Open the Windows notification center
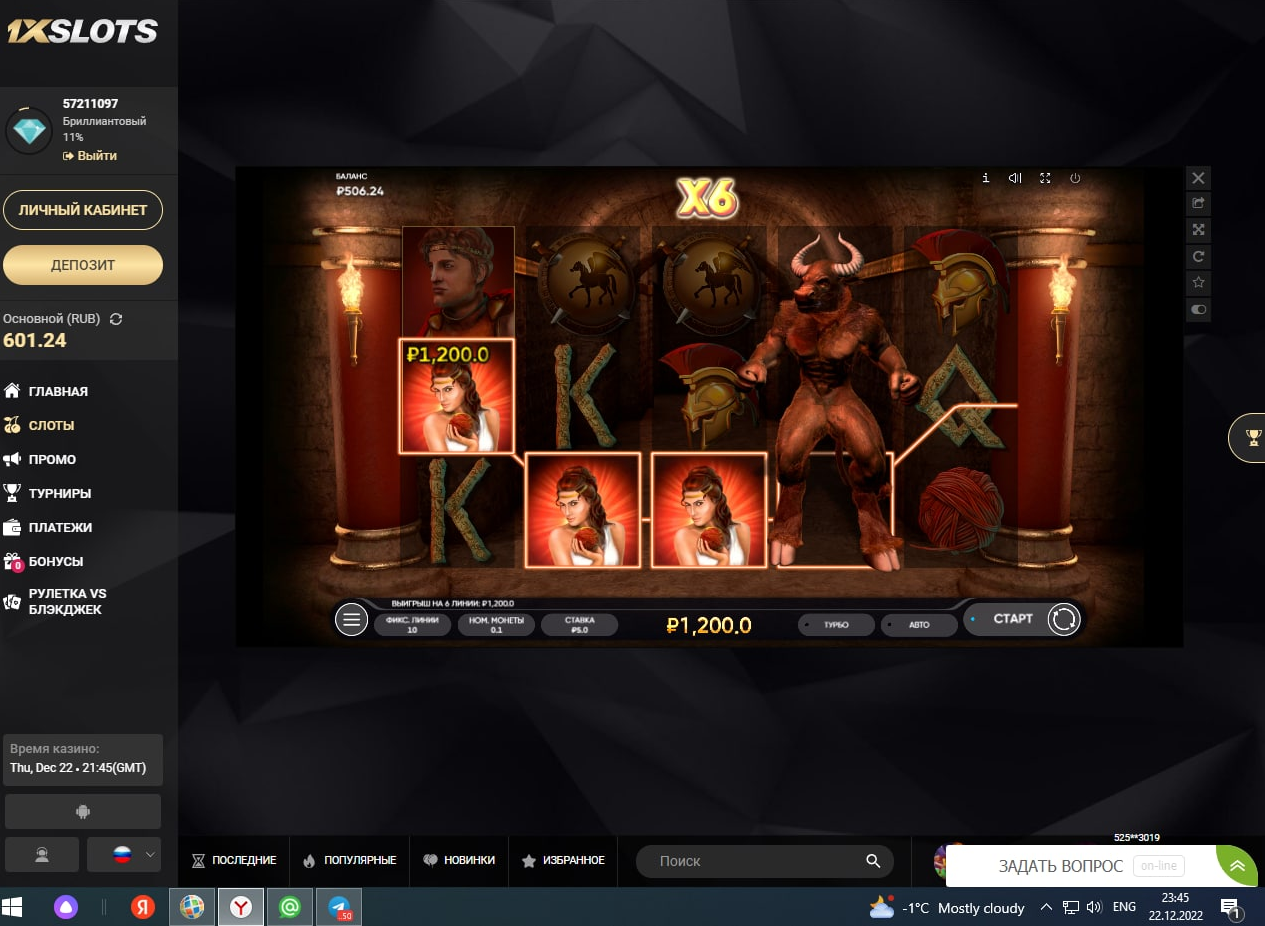Screen dimensions: 1265x926 click(1230, 908)
